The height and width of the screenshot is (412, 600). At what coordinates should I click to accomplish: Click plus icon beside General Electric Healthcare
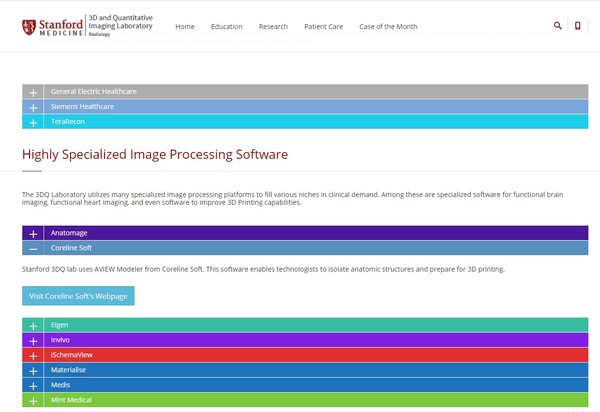pyautogui.click(x=33, y=92)
